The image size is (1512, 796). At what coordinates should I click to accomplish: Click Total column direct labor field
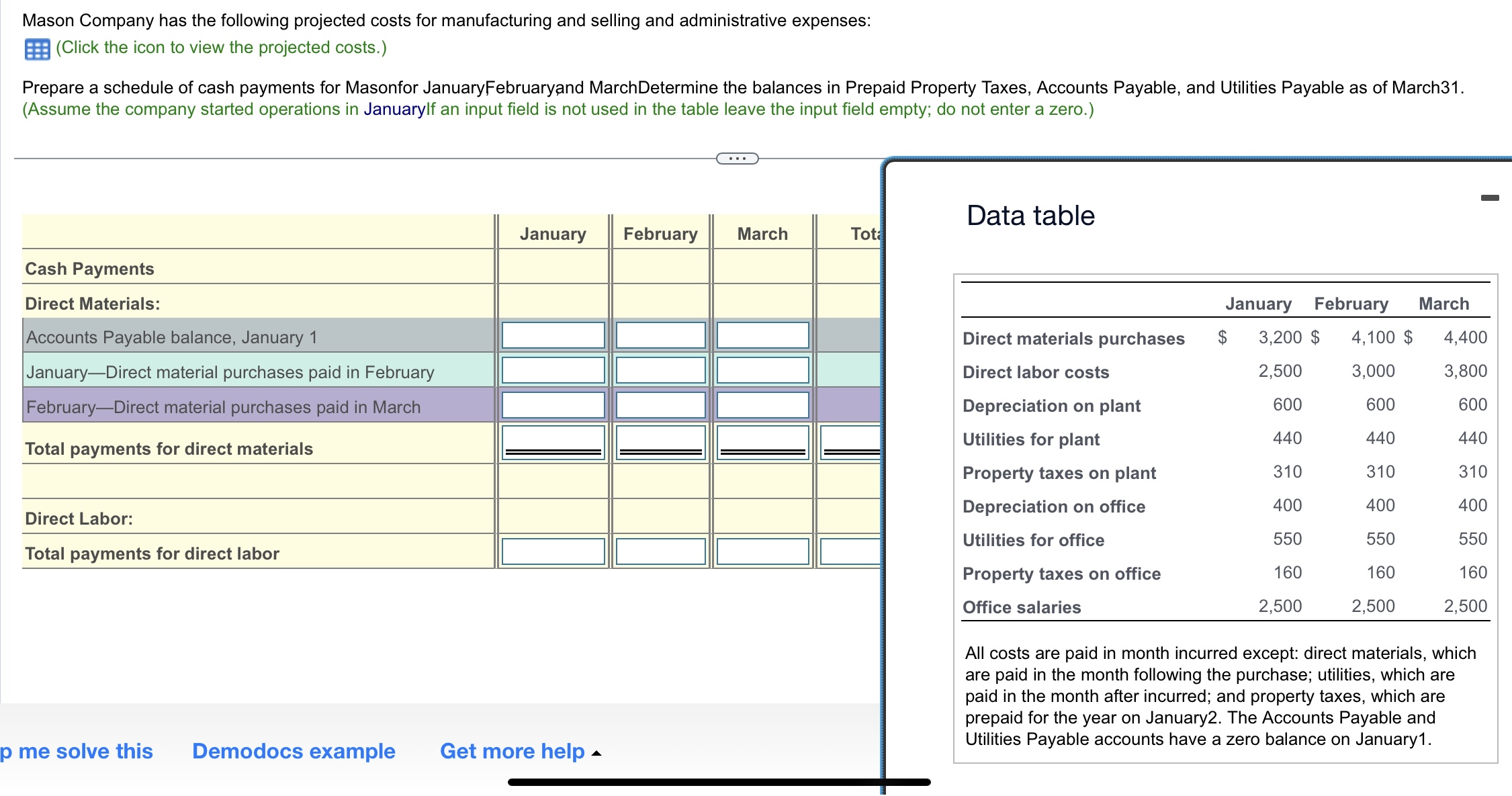[850, 551]
